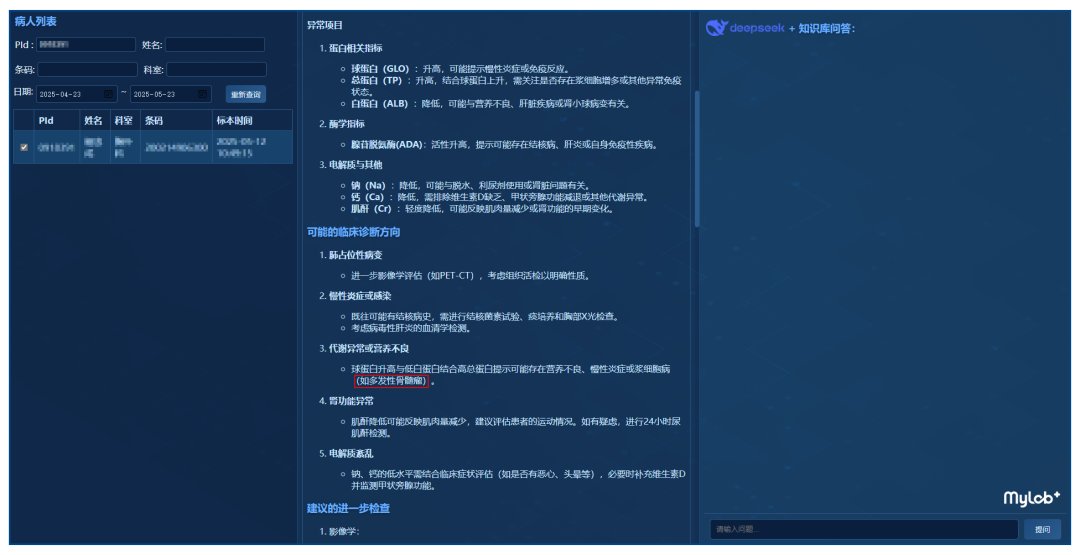The height and width of the screenshot is (555, 1080).
Task: Click the 建议的进一步检查 heading
Action: 349,508
